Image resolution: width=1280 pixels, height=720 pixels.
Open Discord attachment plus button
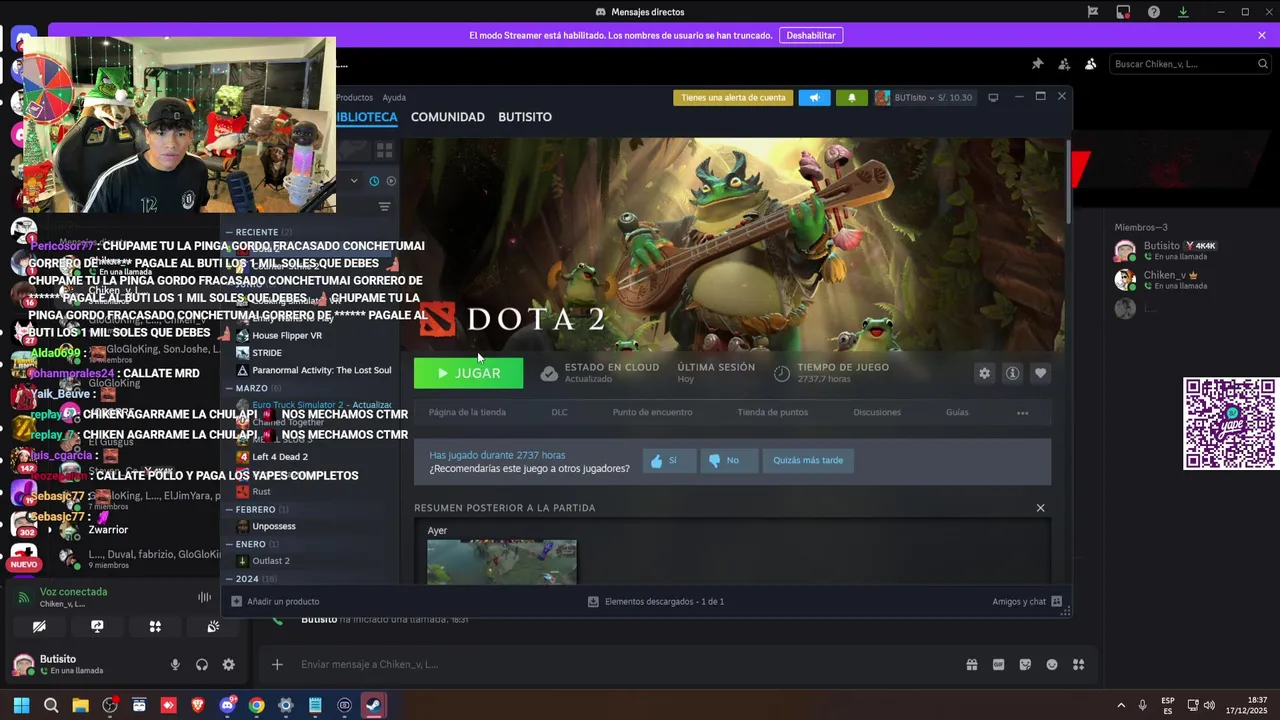[277, 664]
